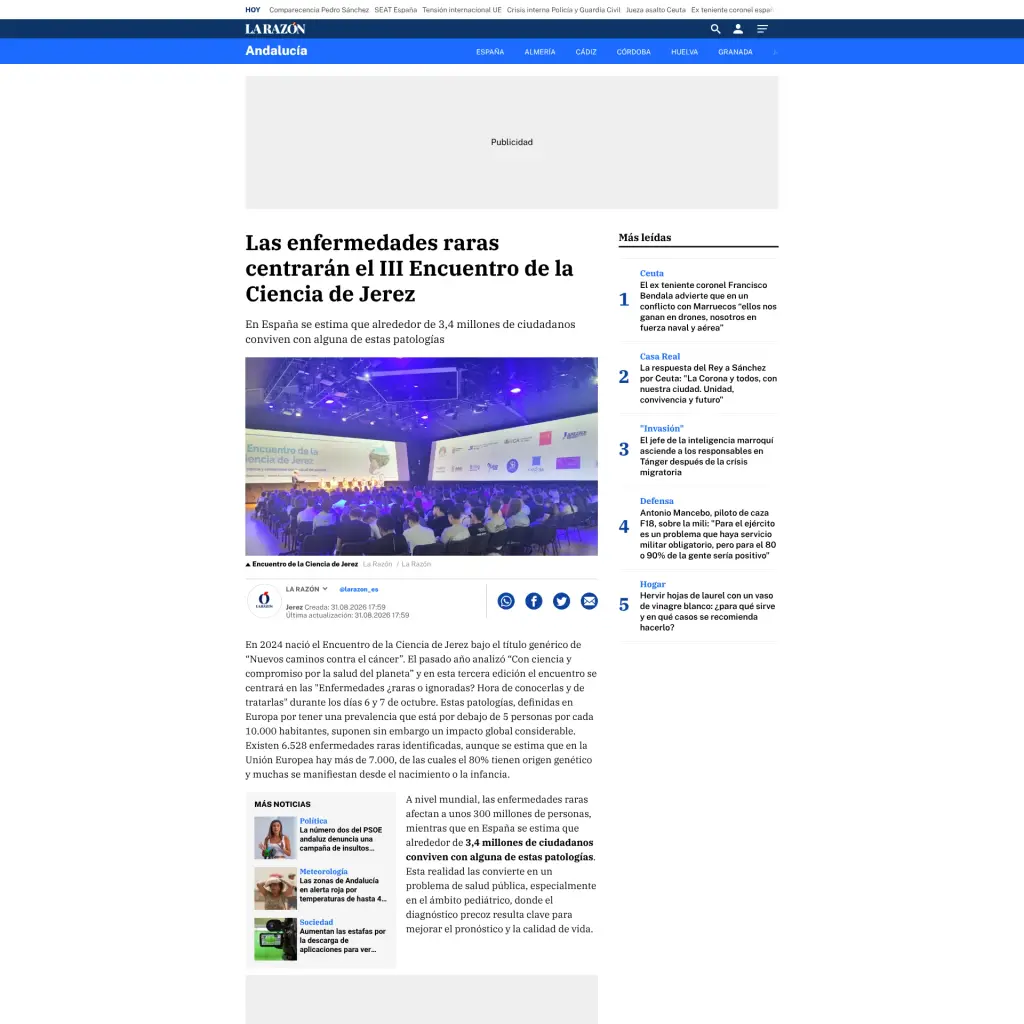This screenshot has height=1024, width=1024.
Task: Open article about Antonio Mancebo piloto F18
Action: click(x=708, y=534)
